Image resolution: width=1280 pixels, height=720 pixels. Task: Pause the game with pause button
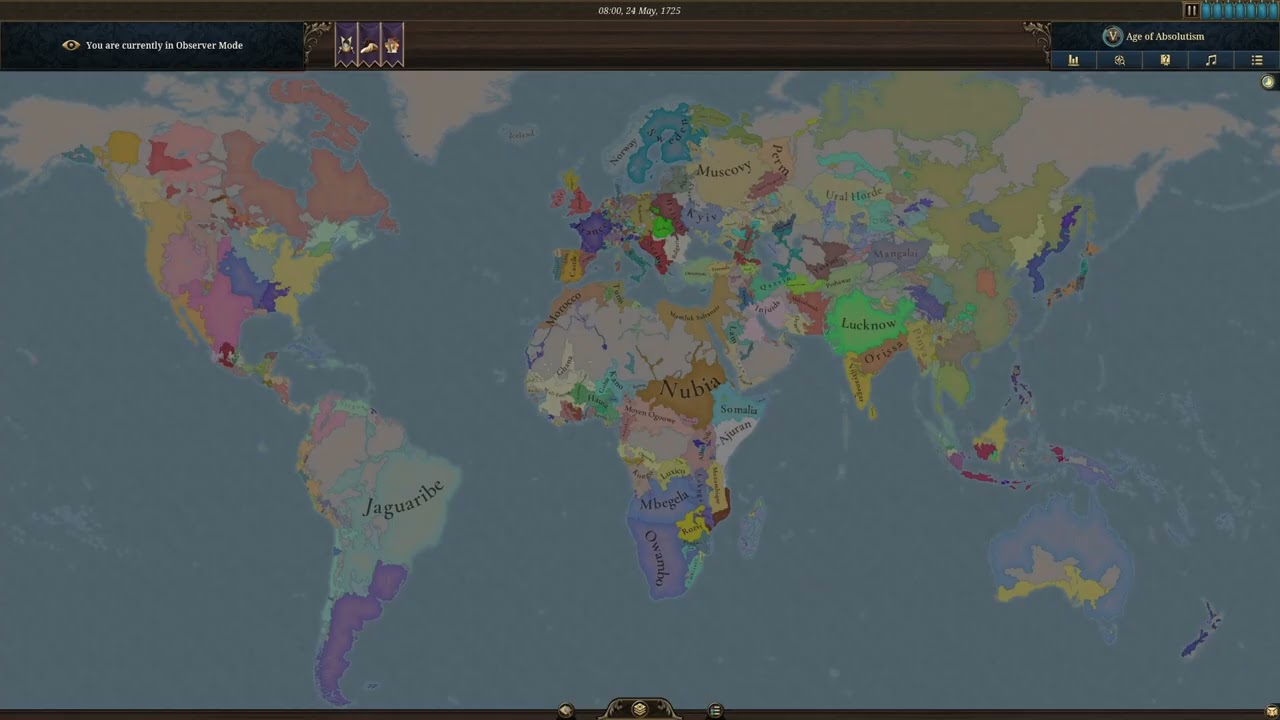pos(1191,10)
